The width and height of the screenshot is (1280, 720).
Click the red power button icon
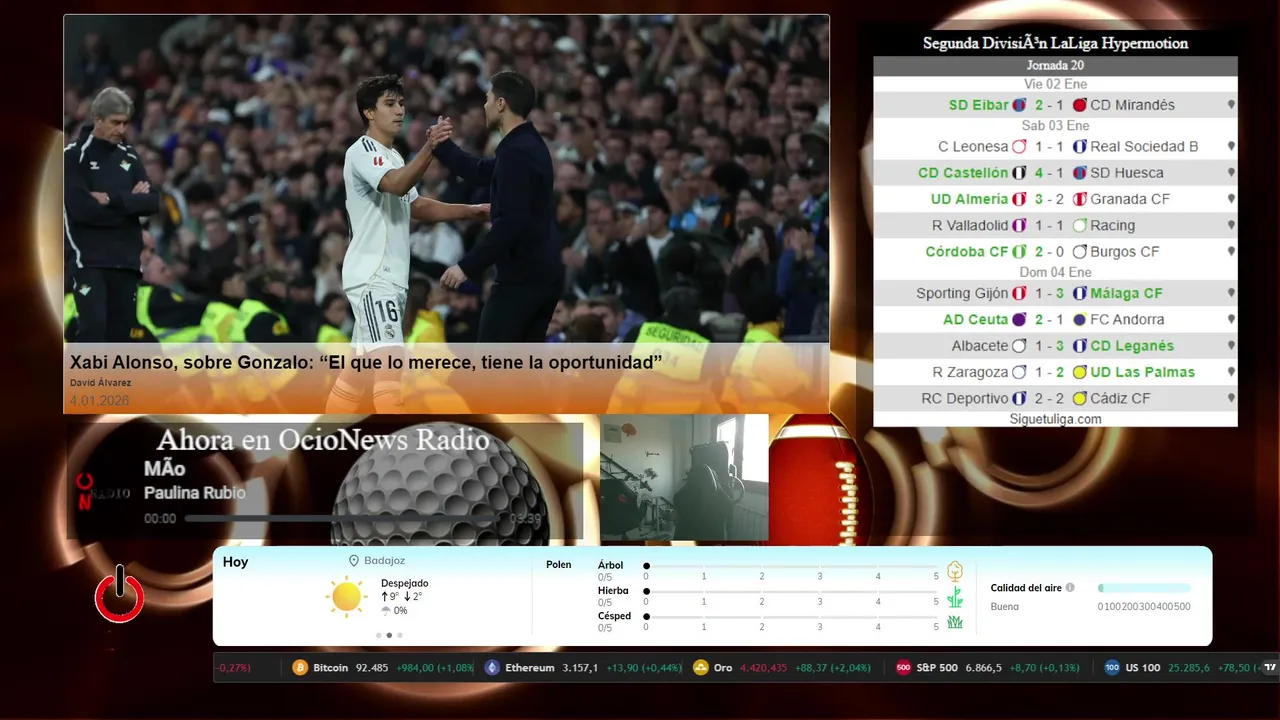coord(119,594)
